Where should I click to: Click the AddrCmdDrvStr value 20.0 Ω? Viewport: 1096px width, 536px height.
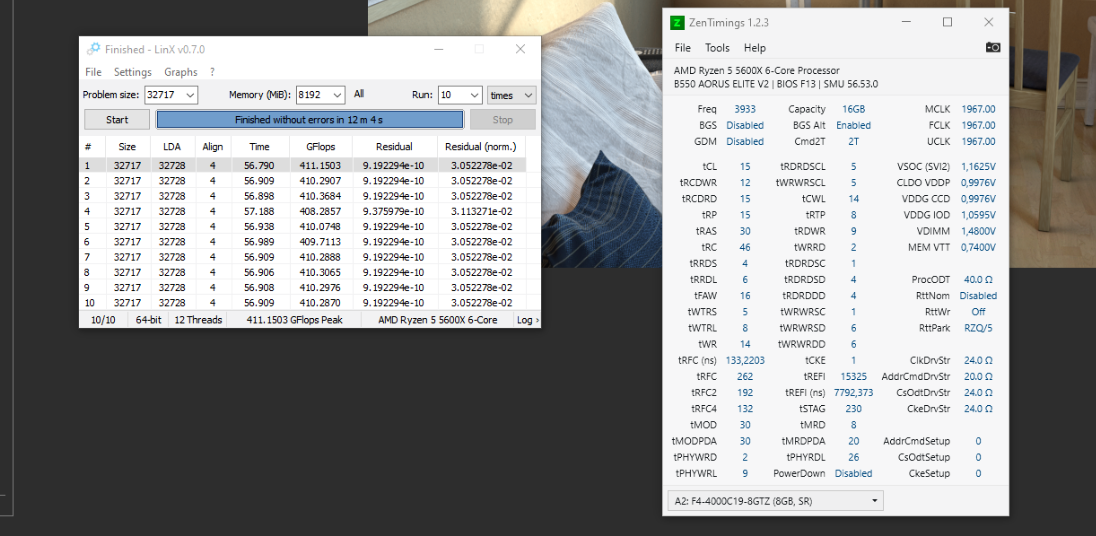coord(978,376)
